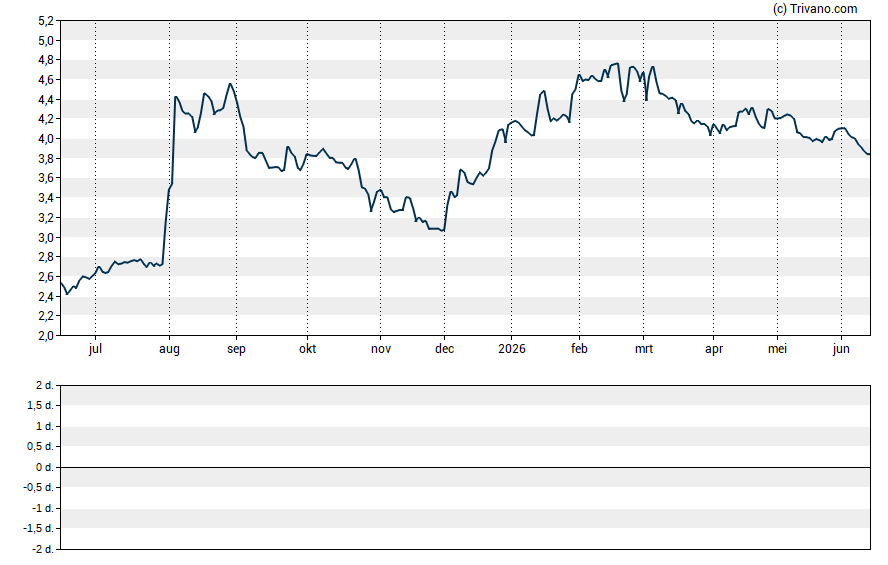888x565 pixels.
Task: Select the 'mei' axis label
Action: pyautogui.click(x=777, y=349)
